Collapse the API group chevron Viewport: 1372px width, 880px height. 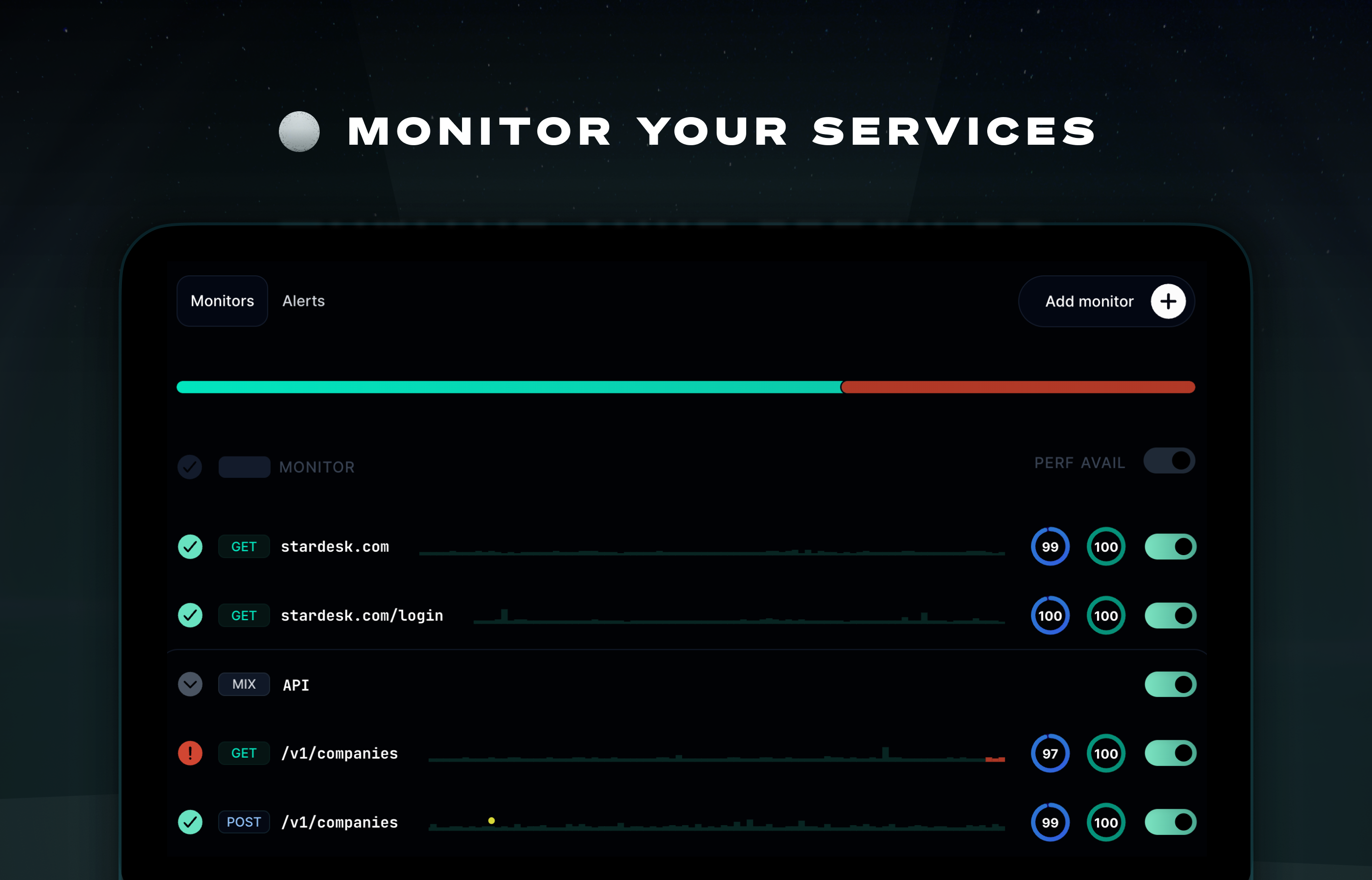click(x=190, y=684)
